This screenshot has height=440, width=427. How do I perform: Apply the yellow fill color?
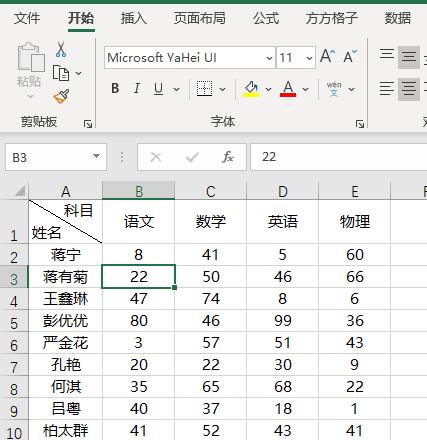coord(251,89)
